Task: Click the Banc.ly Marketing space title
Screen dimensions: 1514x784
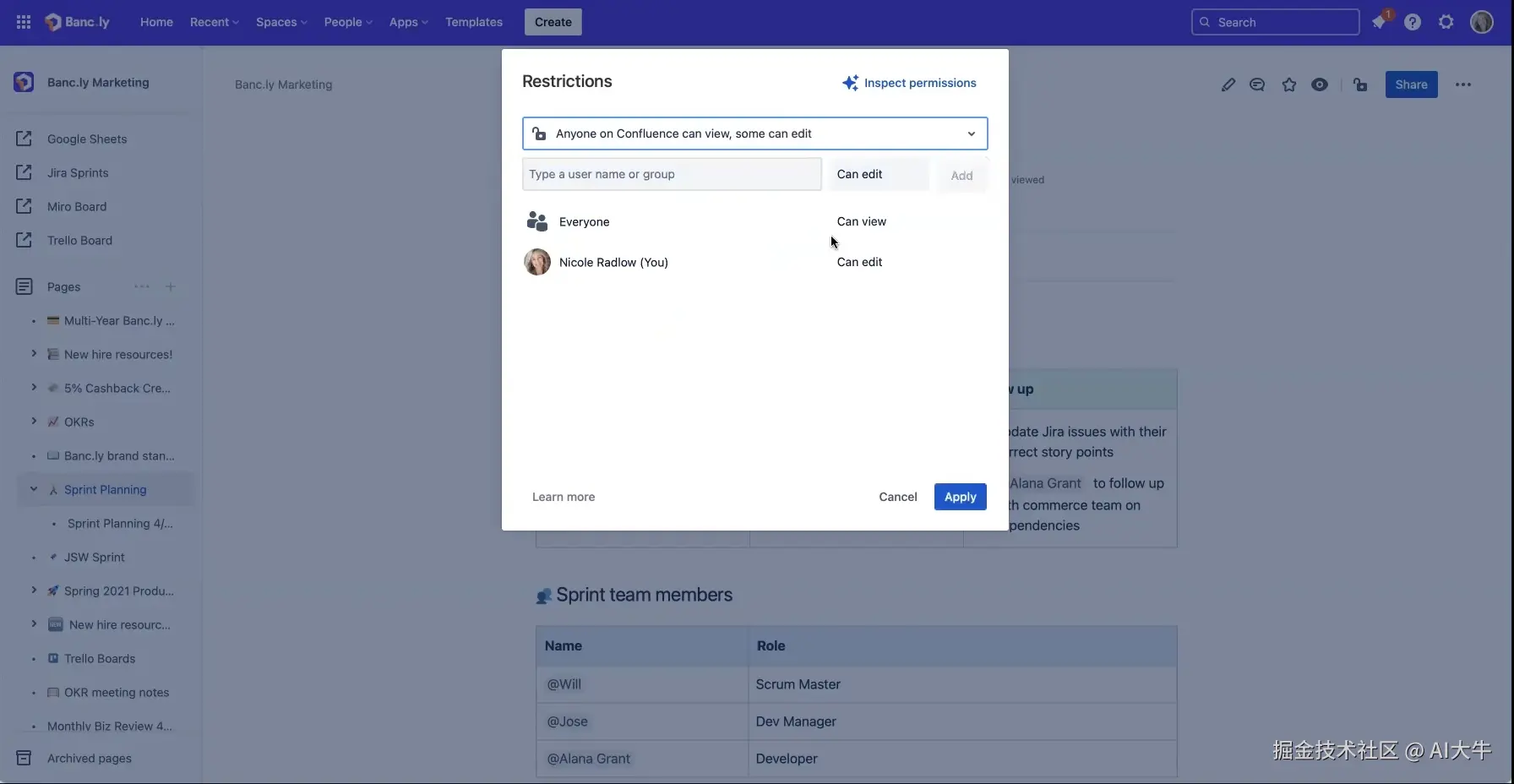Action: click(x=98, y=82)
